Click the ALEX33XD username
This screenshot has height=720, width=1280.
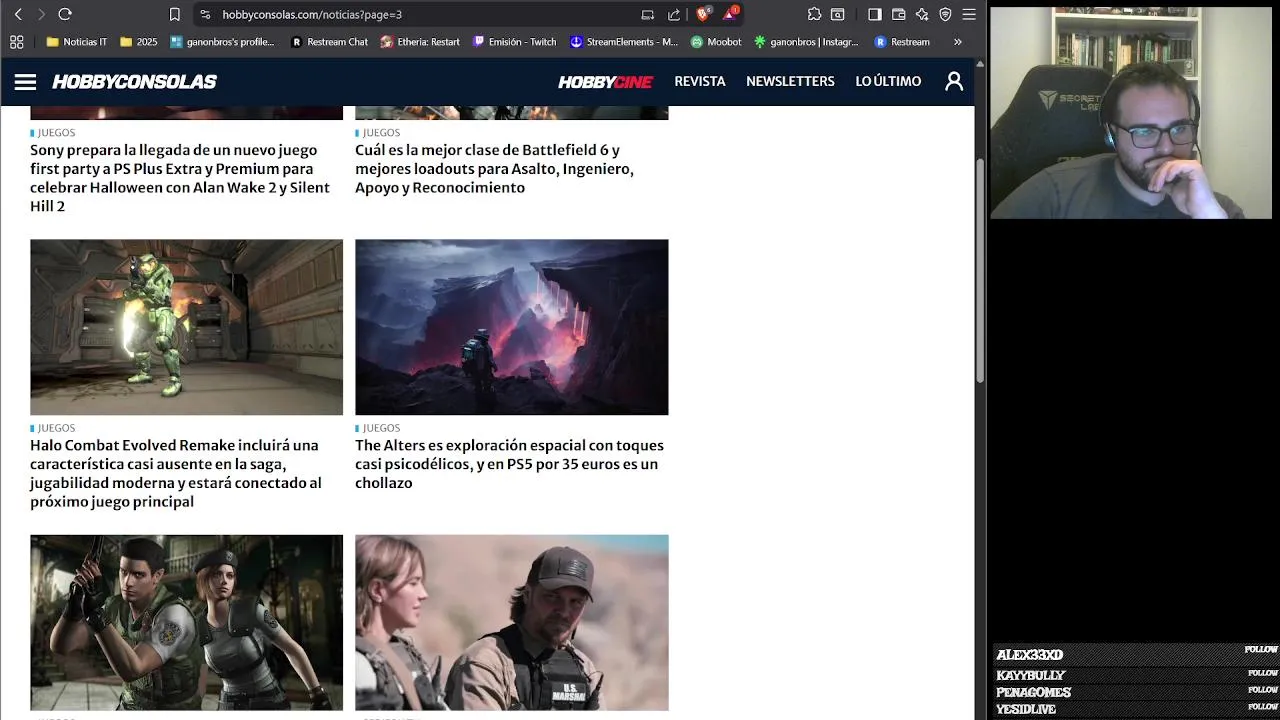[x=1029, y=655]
